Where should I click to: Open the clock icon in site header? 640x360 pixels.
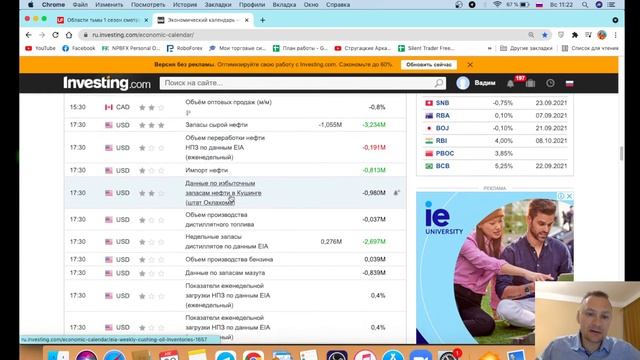[550, 83]
